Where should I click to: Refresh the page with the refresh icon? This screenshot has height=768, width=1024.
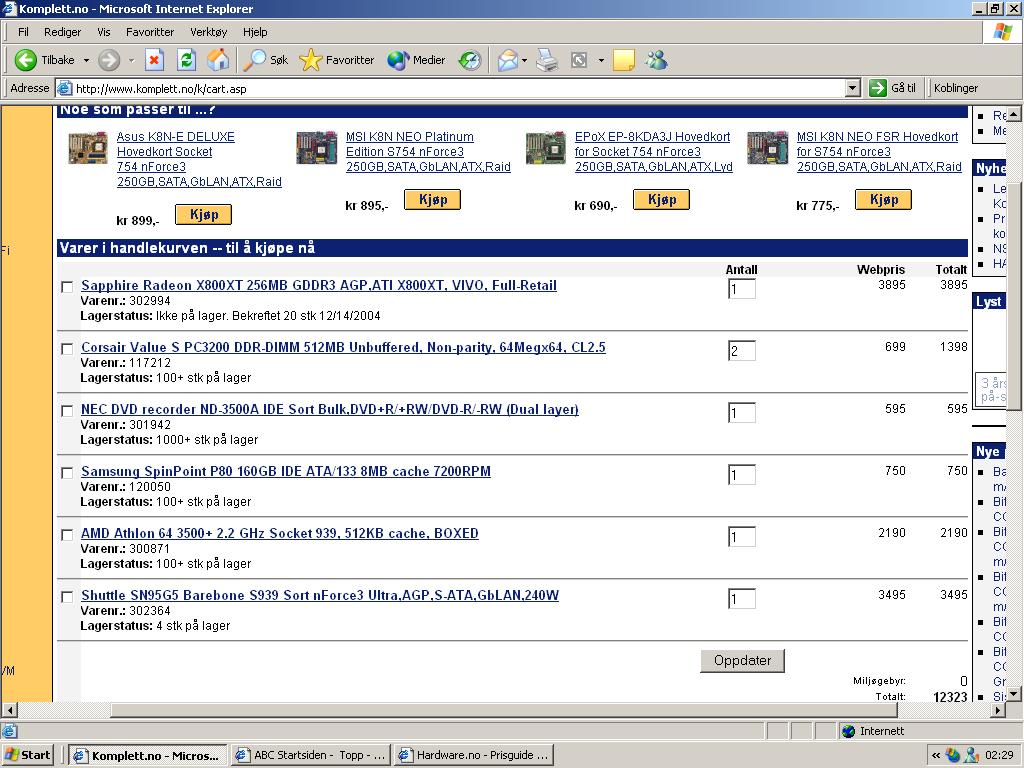pyautogui.click(x=186, y=60)
